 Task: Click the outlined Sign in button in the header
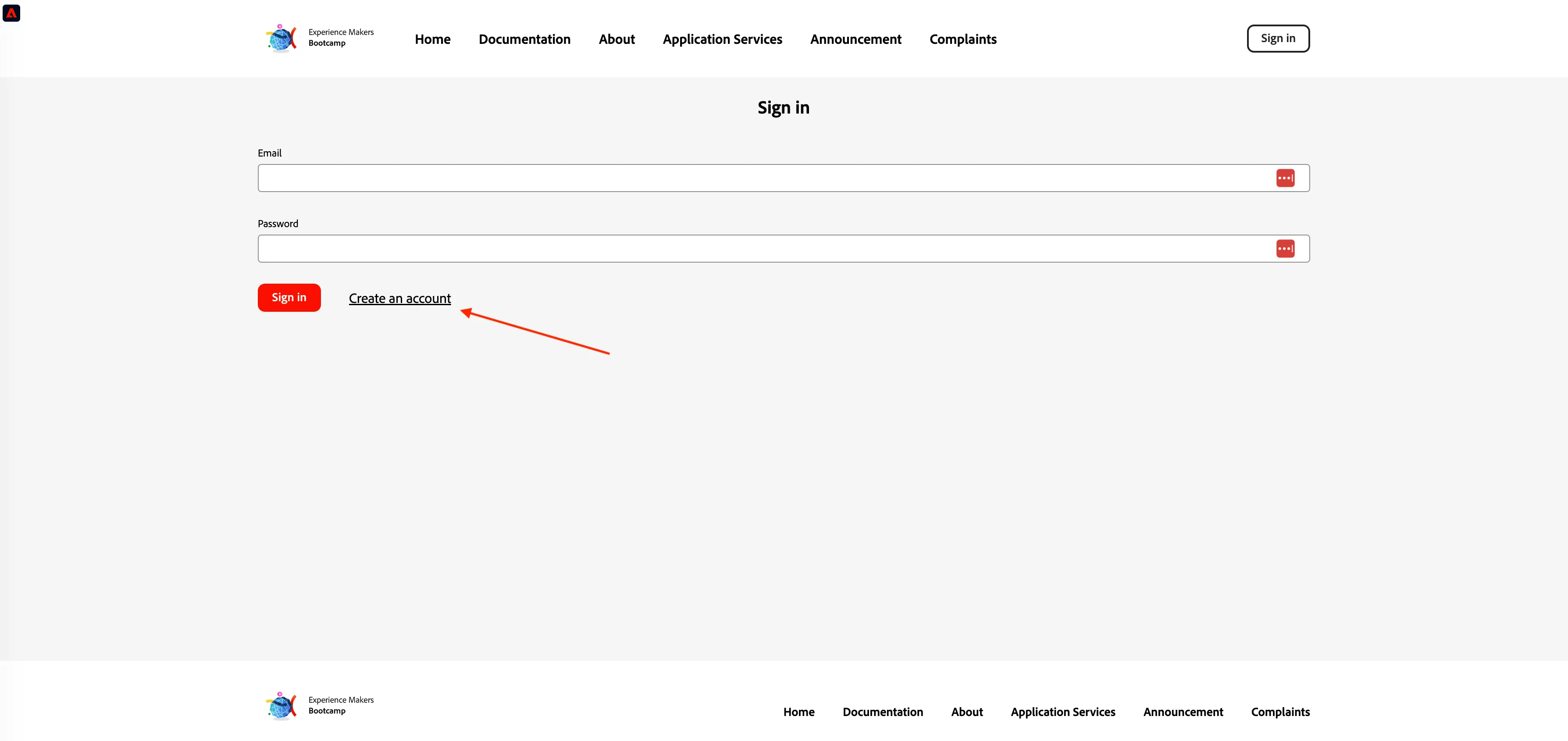(x=1278, y=38)
